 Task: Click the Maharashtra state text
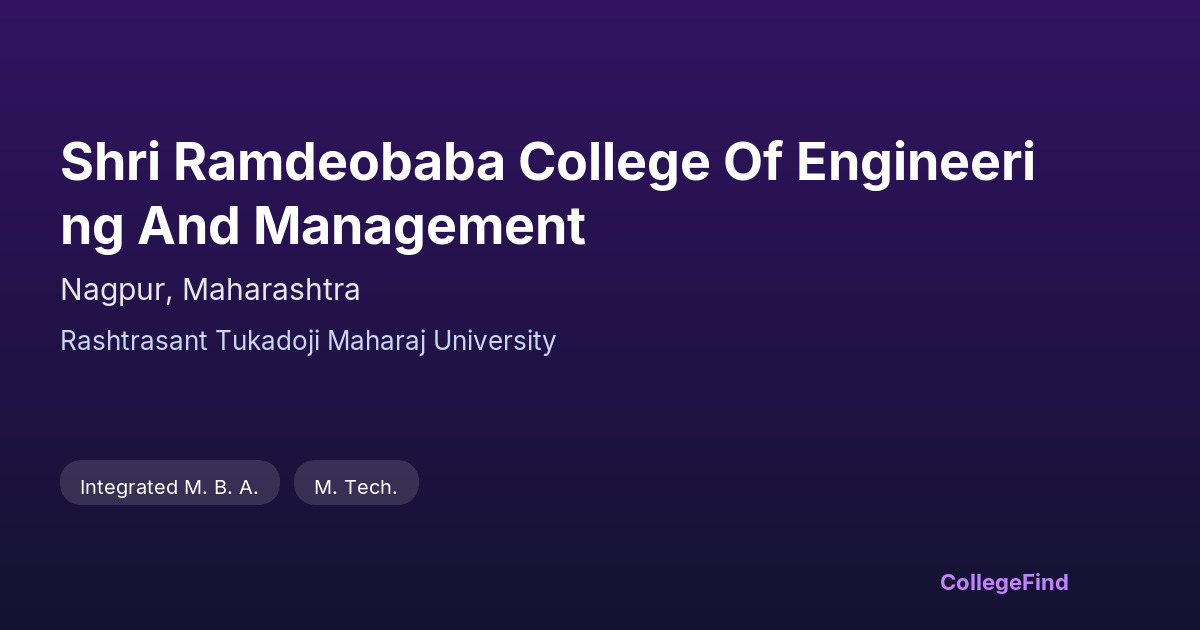pyautogui.click(x=271, y=290)
